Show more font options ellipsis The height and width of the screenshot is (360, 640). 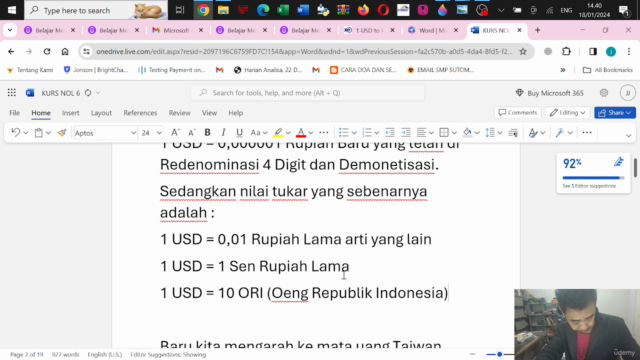[324, 133]
